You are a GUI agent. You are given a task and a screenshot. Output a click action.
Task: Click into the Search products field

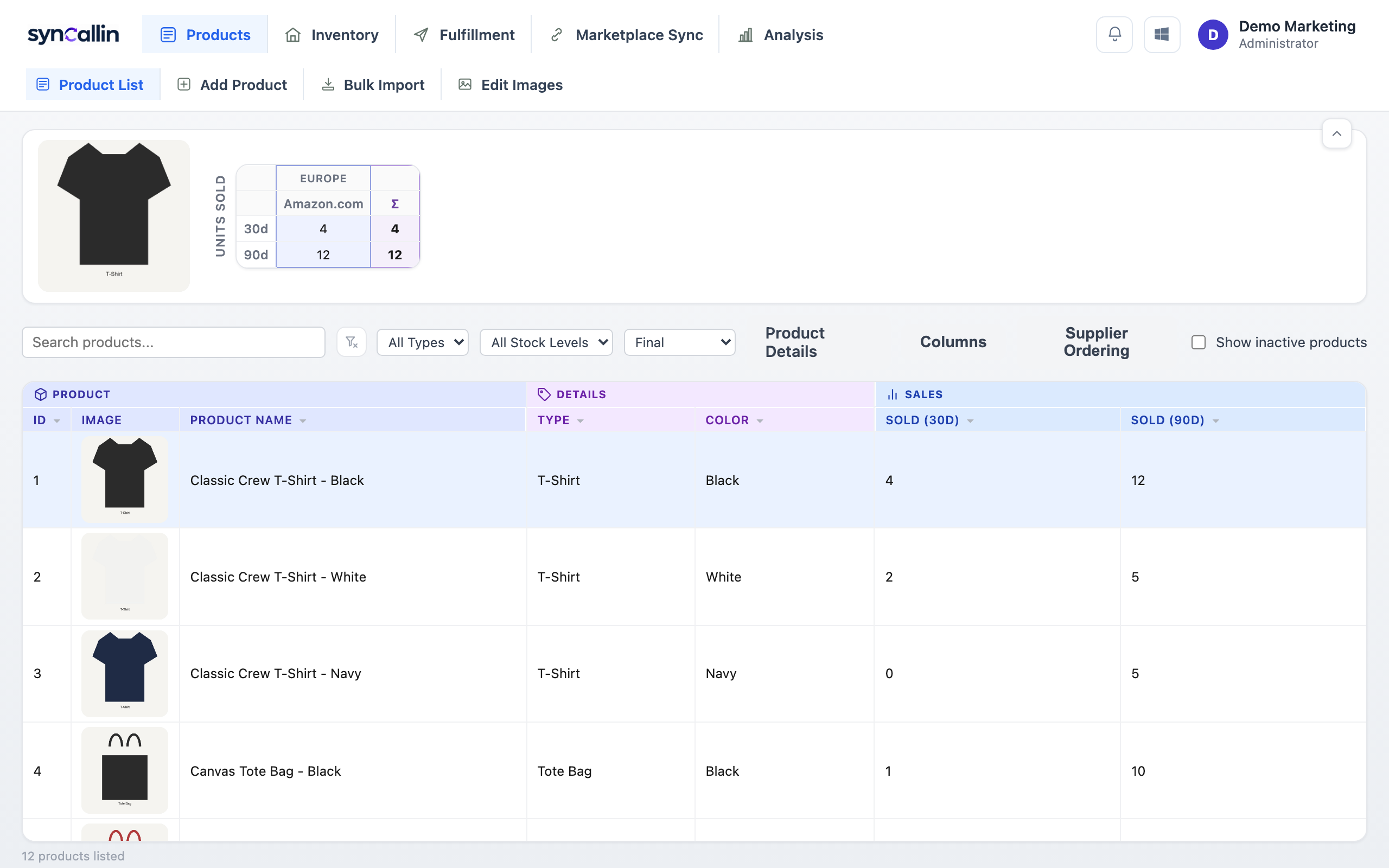(173, 342)
